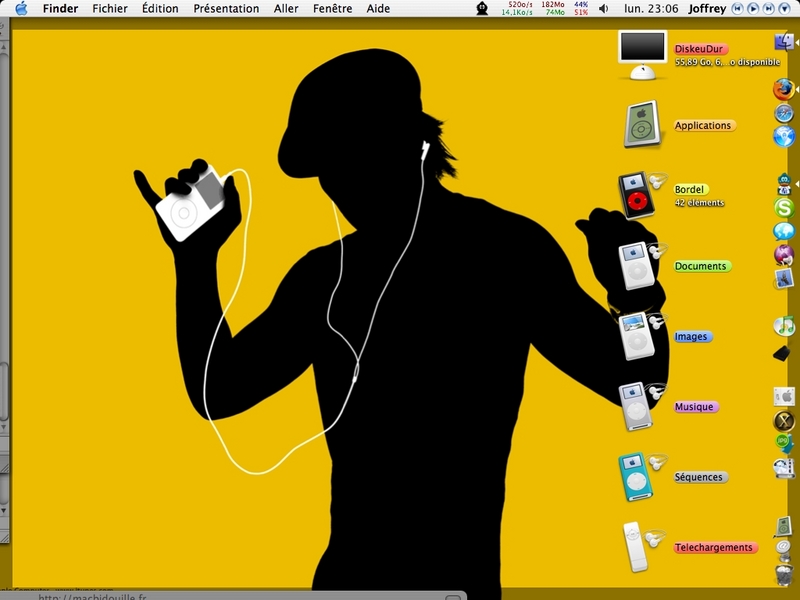
Task: Launch Mail stamp icon in Dock
Action: (x=784, y=279)
